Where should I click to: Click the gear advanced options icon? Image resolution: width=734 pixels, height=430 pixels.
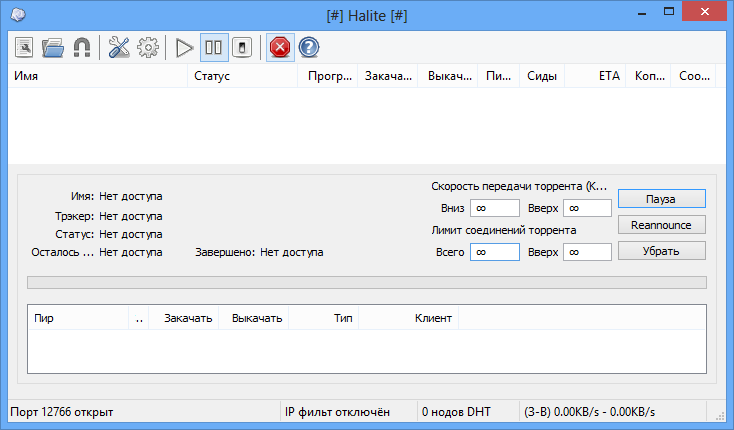click(x=148, y=47)
